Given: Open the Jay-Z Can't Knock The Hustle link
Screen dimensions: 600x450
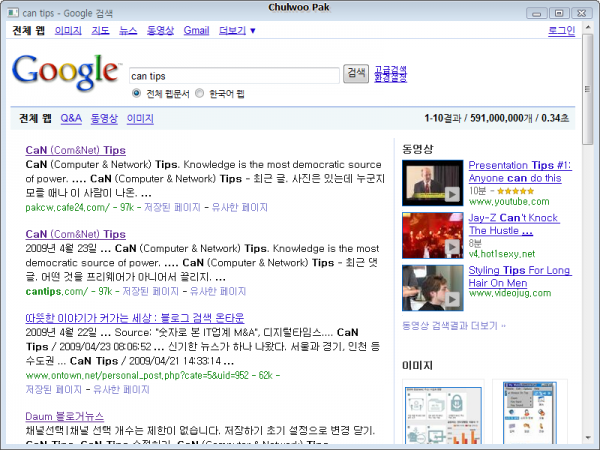Looking at the screenshot, I should (514, 224).
